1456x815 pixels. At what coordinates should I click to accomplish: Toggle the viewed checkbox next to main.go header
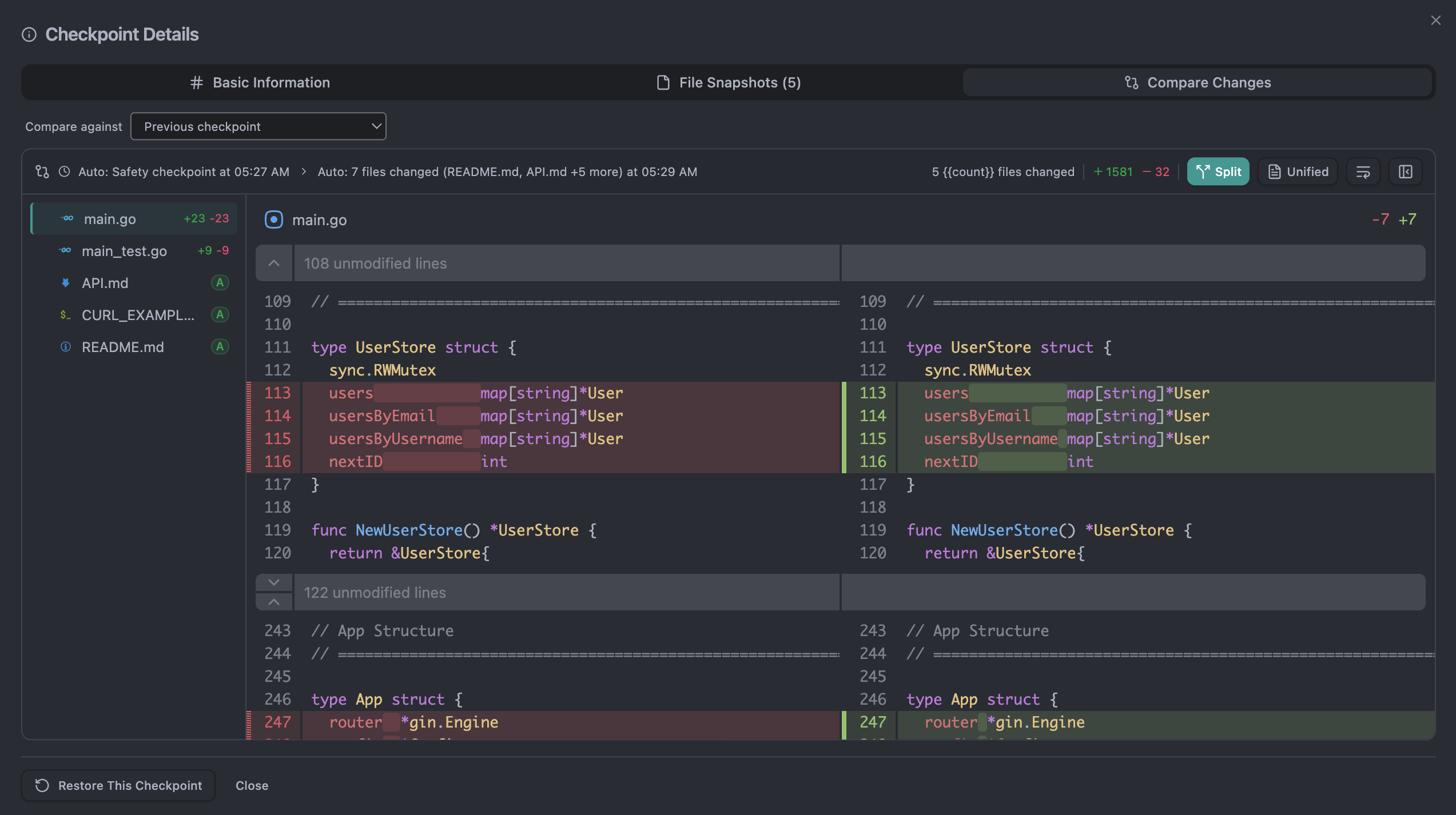pos(273,219)
